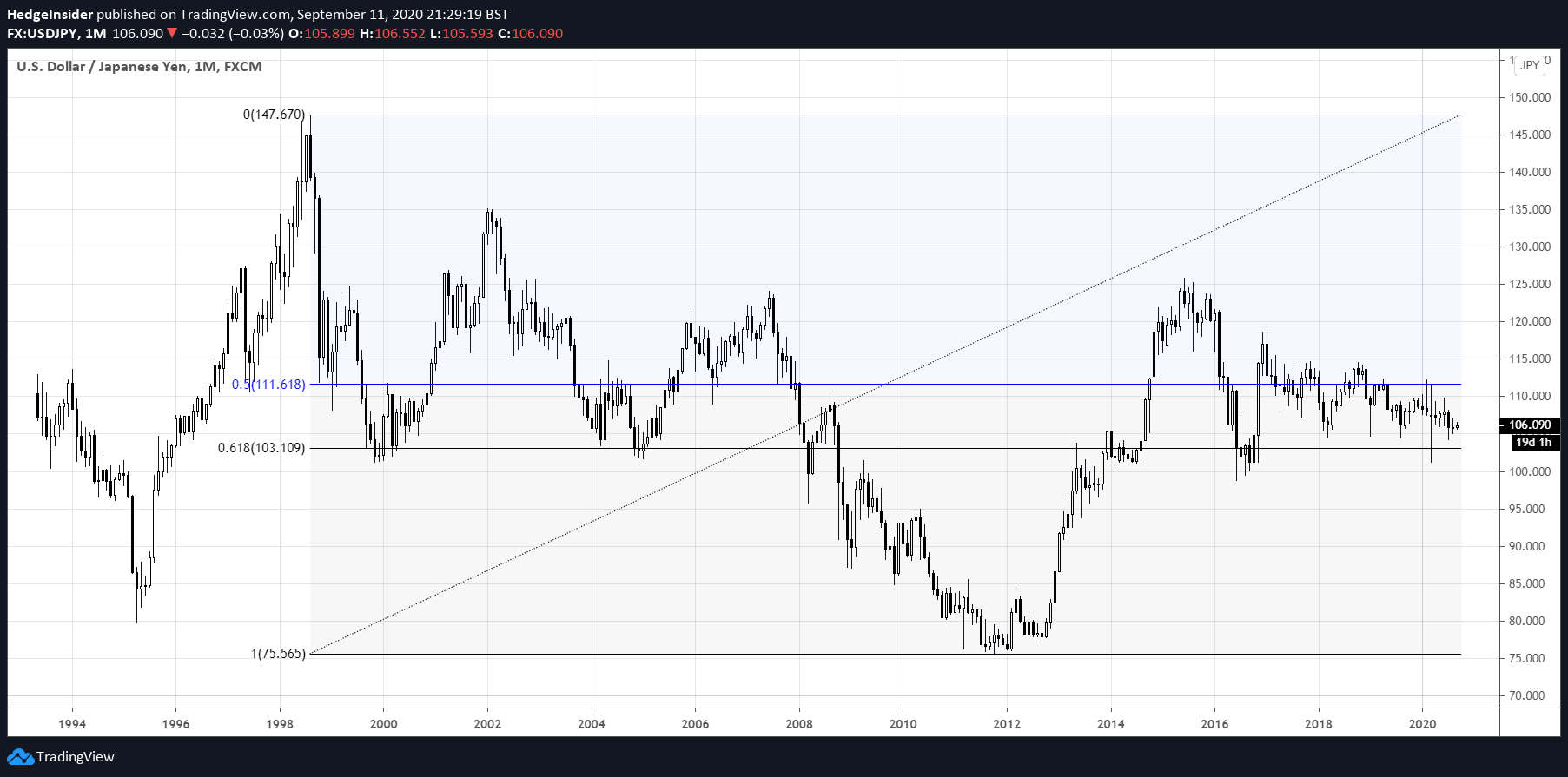
Task: Click the 110.000 price axis label
Action: tap(1530, 396)
